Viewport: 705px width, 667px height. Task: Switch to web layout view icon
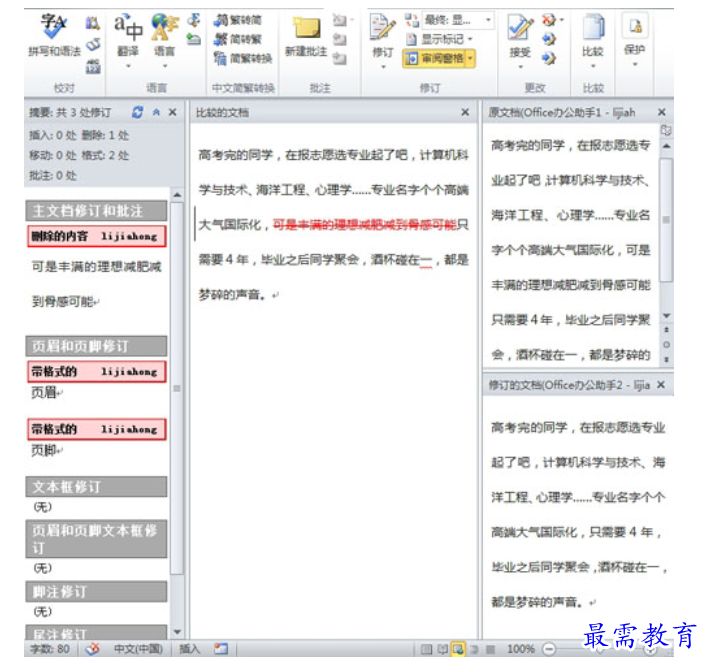[x=458, y=649]
